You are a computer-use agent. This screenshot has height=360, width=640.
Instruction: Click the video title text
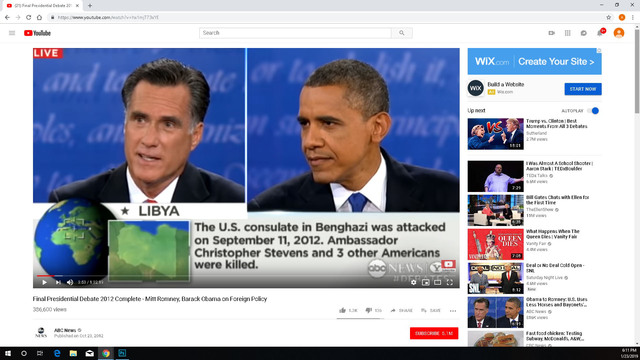pos(150,299)
